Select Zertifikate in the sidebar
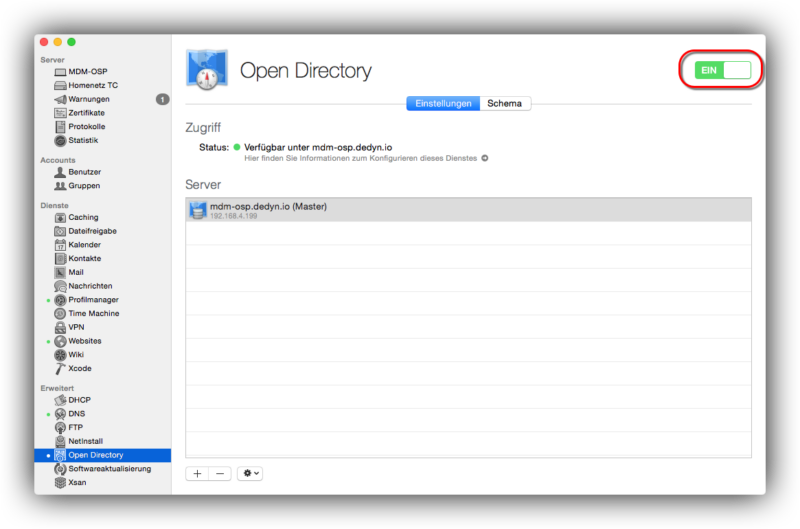The image size is (800, 529). [x=85, y=113]
